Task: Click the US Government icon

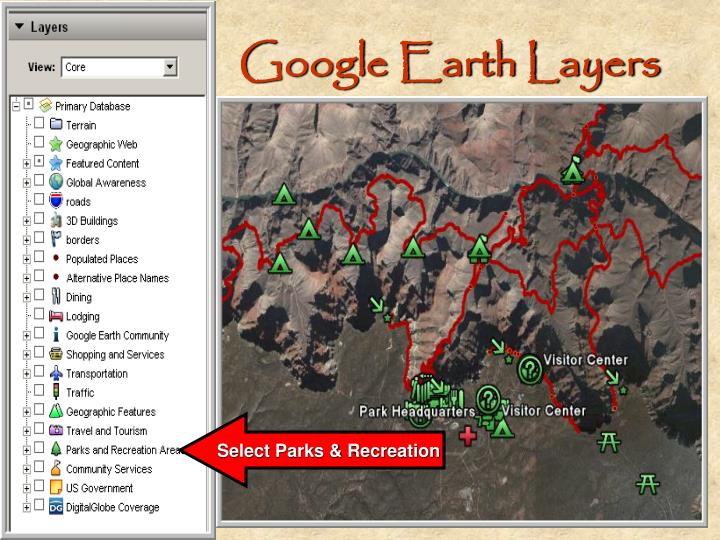Action: click(56, 487)
